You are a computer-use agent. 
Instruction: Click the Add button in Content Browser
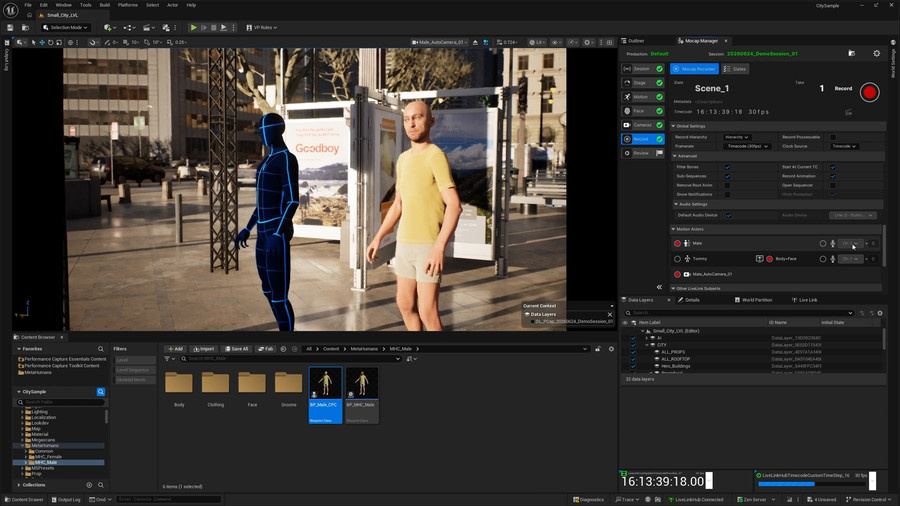click(x=175, y=349)
